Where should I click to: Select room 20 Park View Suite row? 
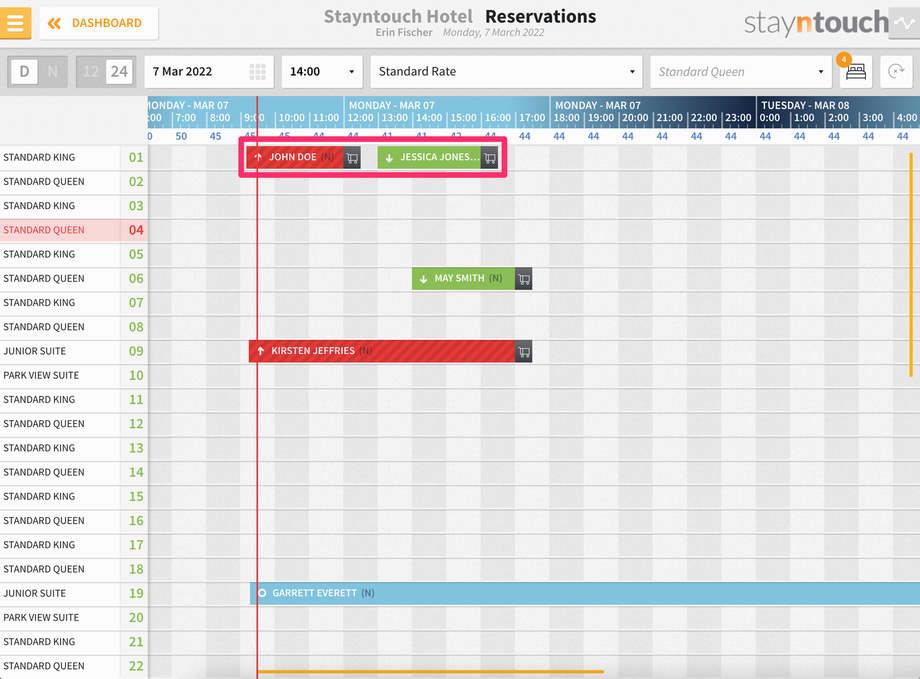pos(73,617)
